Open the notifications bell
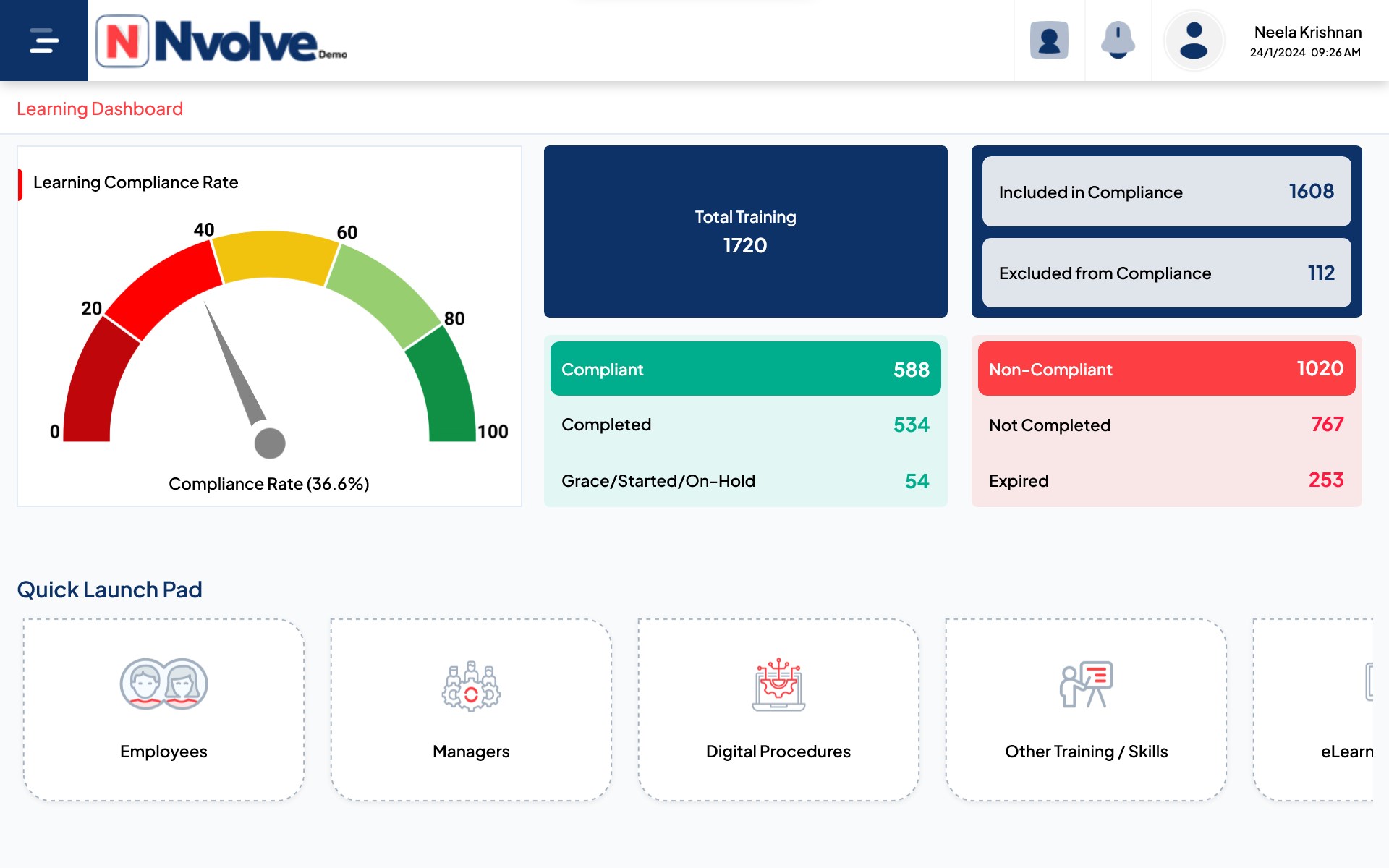This screenshot has height=868, width=1389. pos(1118,41)
